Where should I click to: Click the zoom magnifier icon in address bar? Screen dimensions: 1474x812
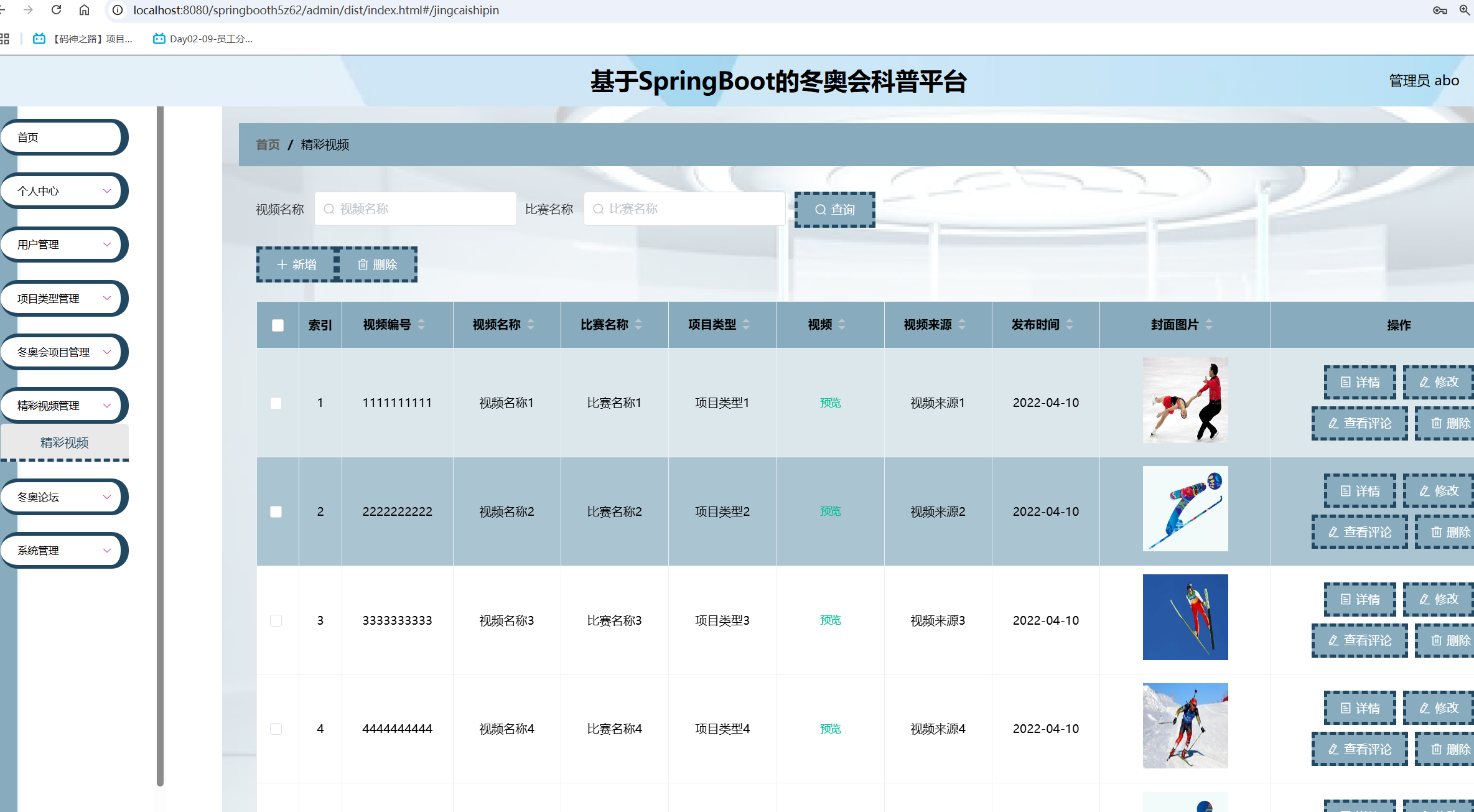pos(1465,10)
